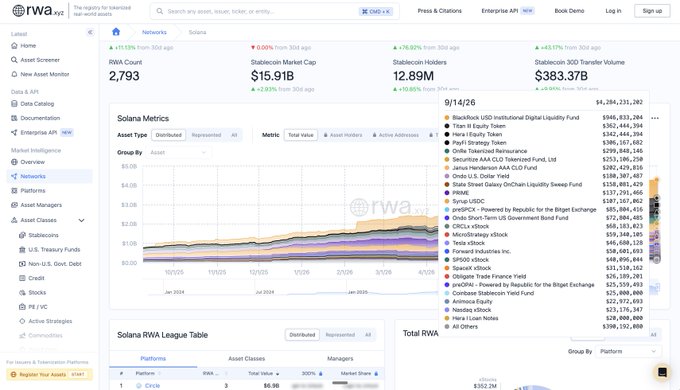Viewport: 680px width, 390px height.
Task: Select Distributed in the League Table
Action: coord(302,335)
